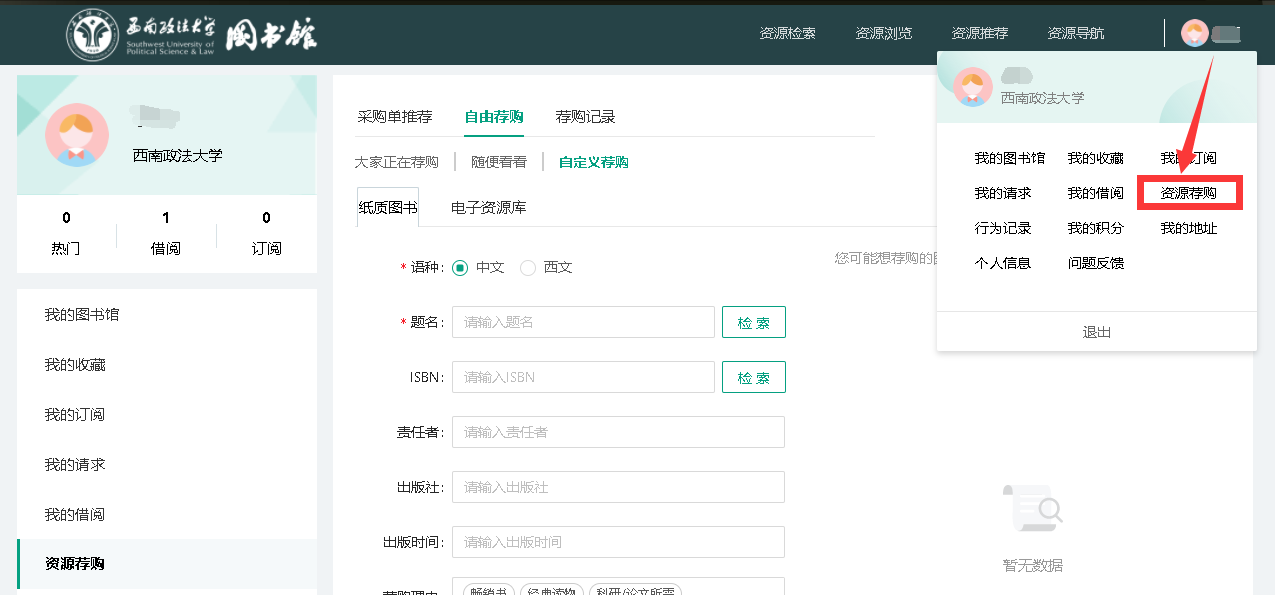Screen dimensions: 1275x595
Task: Click the 出版时间 input field
Action: click(x=617, y=542)
